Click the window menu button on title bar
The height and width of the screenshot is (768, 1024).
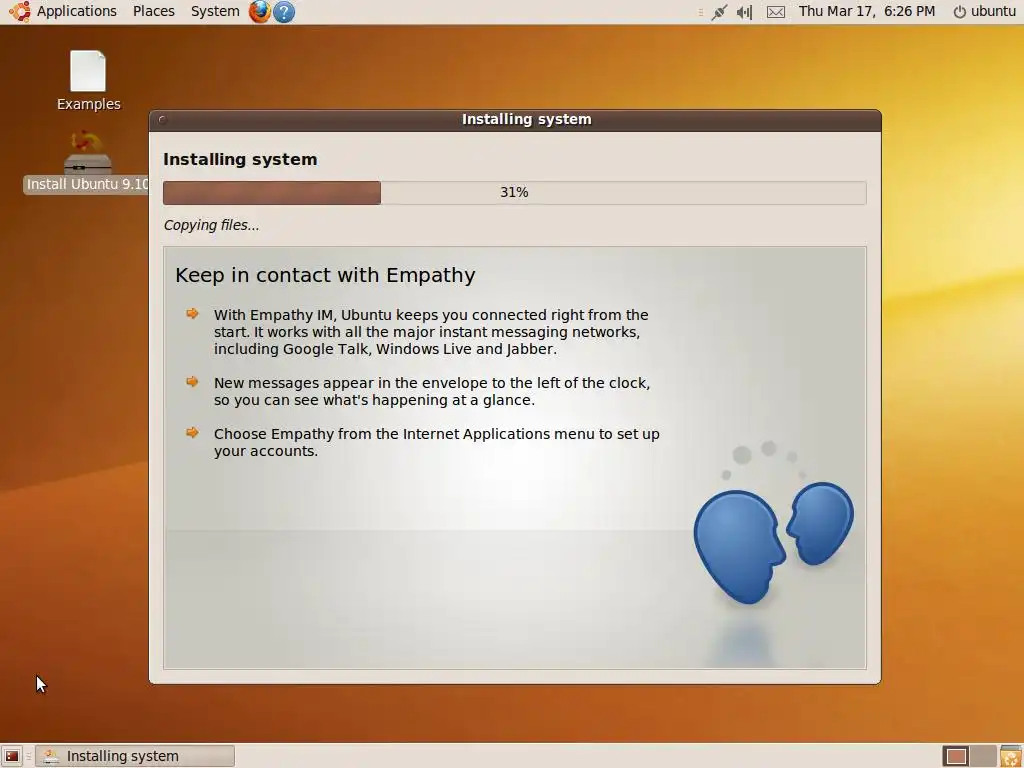coord(163,120)
